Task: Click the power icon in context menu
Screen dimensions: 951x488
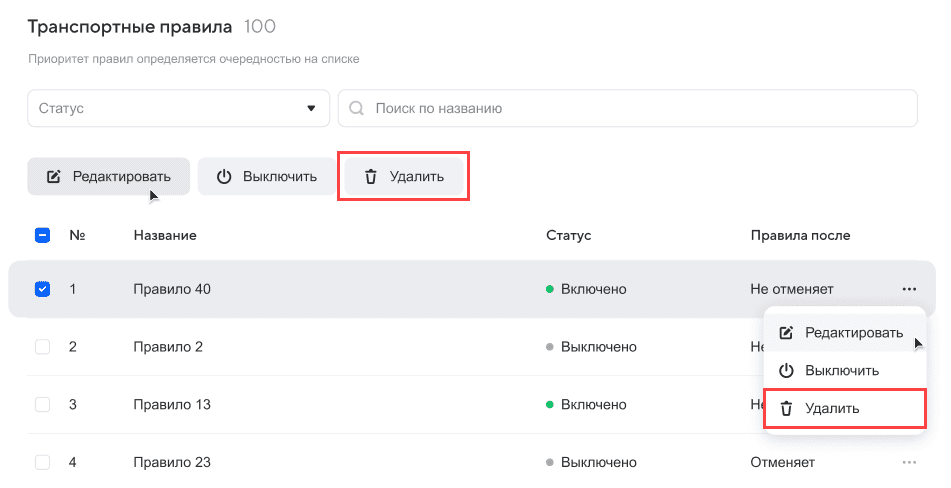Action: pyautogui.click(x=786, y=370)
